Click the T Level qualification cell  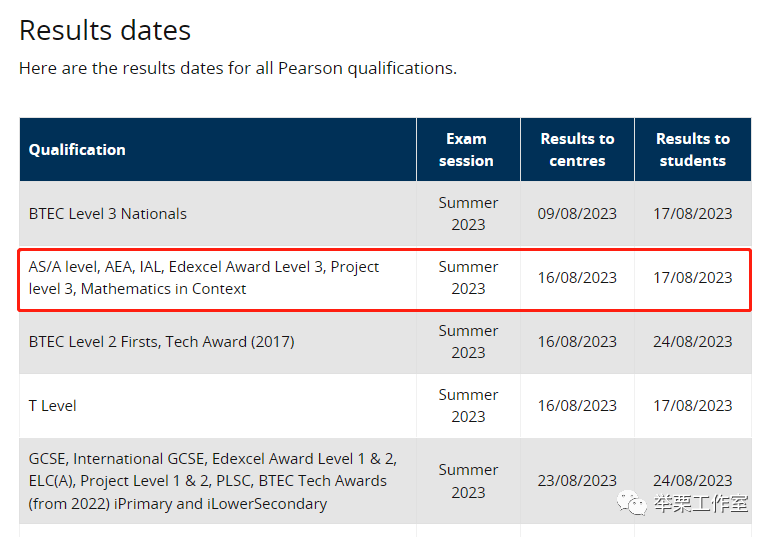tap(52, 406)
